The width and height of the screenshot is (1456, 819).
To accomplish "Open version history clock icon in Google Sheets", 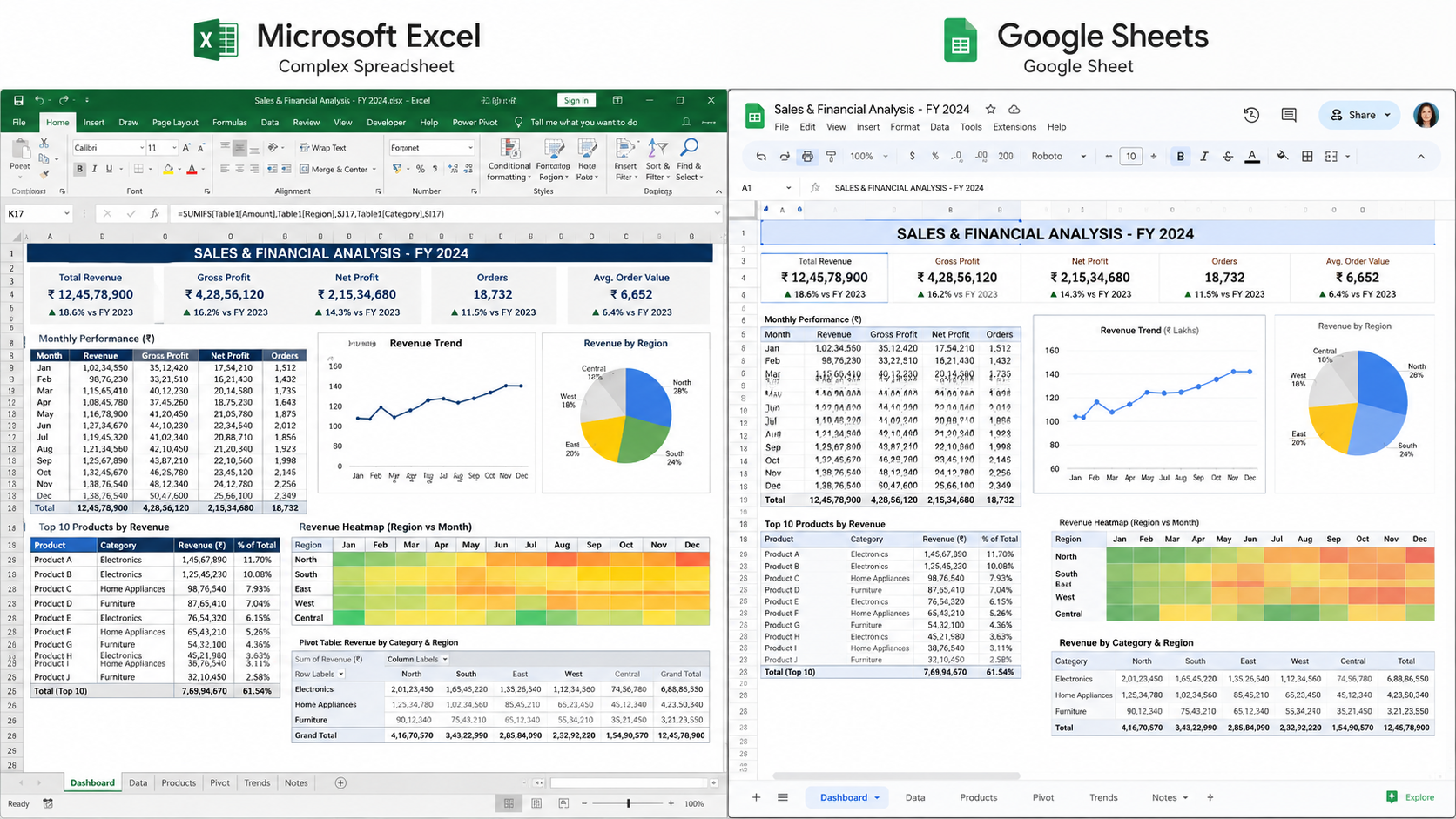I will pos(1251,115).
